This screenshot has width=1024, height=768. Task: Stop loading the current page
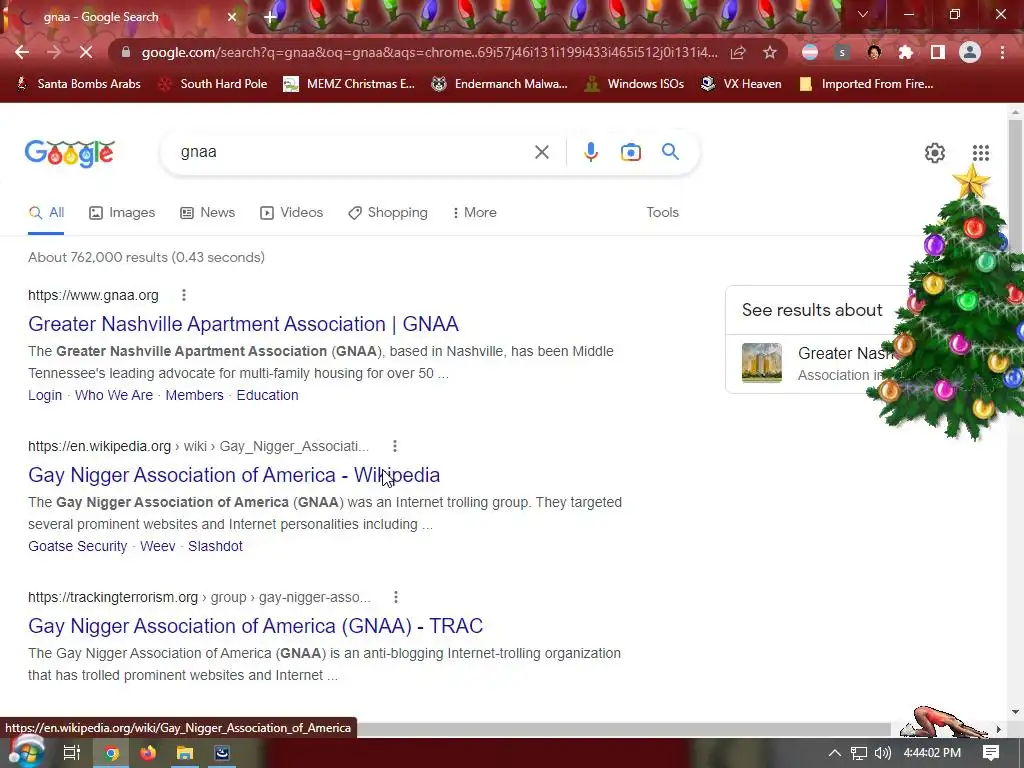click(x=86, y=52)
